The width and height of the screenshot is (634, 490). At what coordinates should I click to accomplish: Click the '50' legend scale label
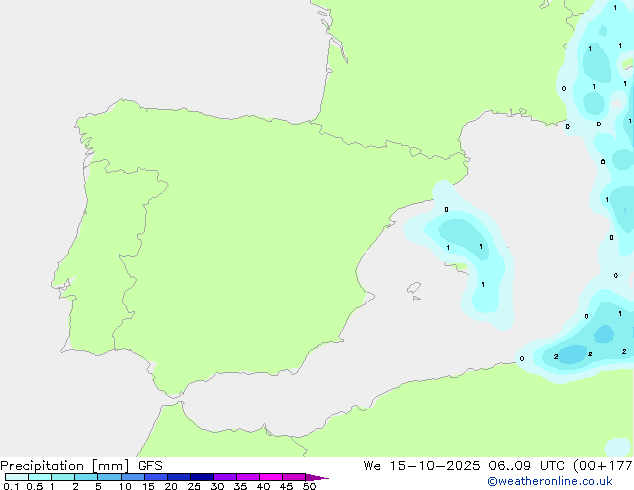tap(309, 486)
